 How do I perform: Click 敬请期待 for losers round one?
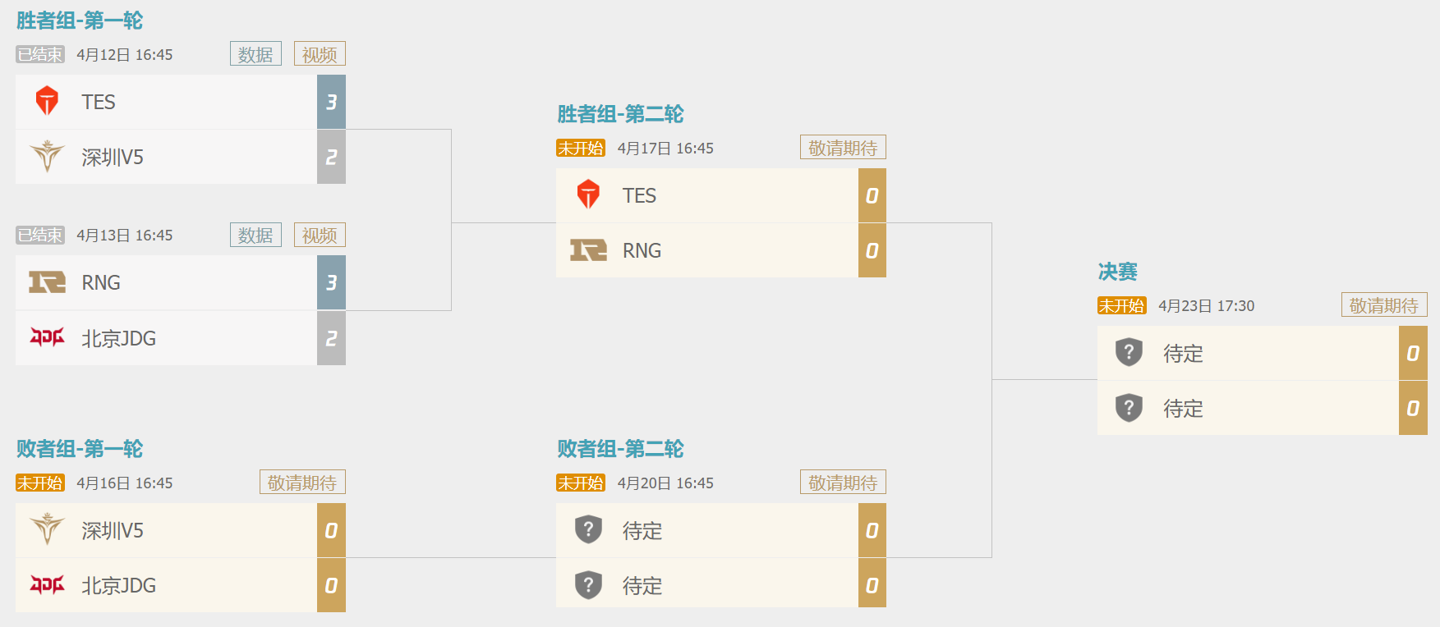[x=303, y=482]
